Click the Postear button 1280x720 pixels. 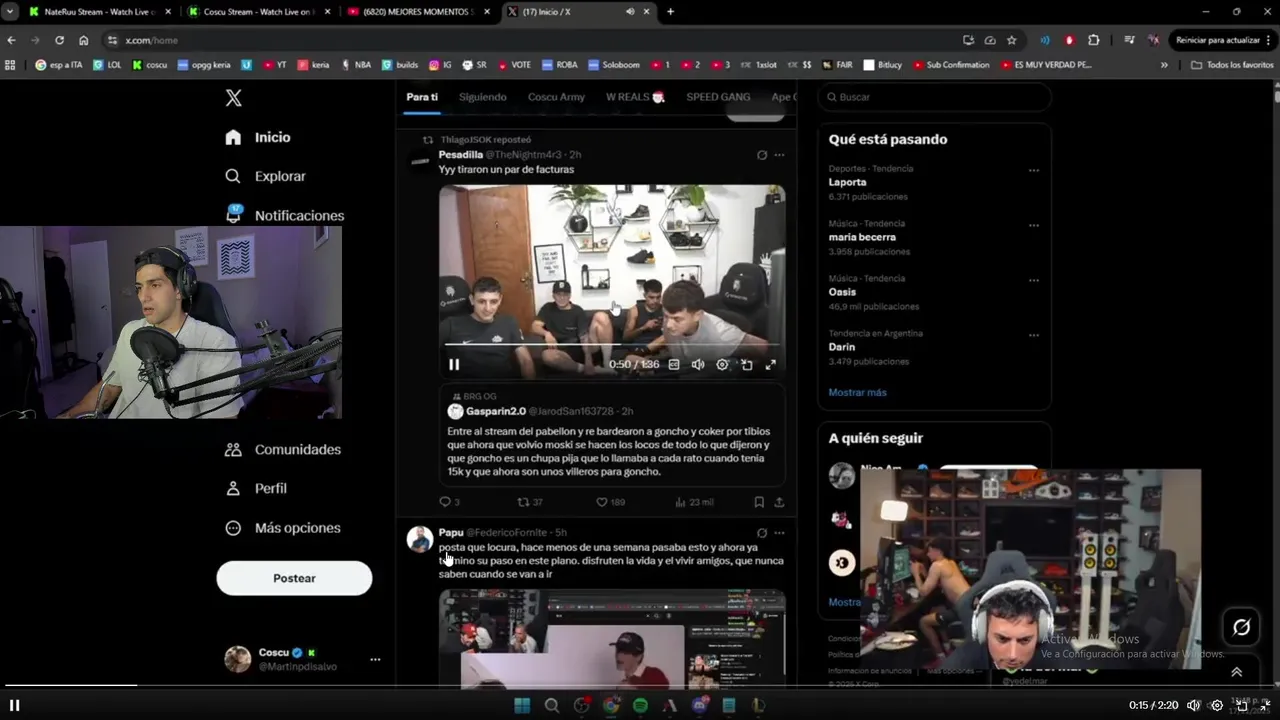tap(294, 578)
